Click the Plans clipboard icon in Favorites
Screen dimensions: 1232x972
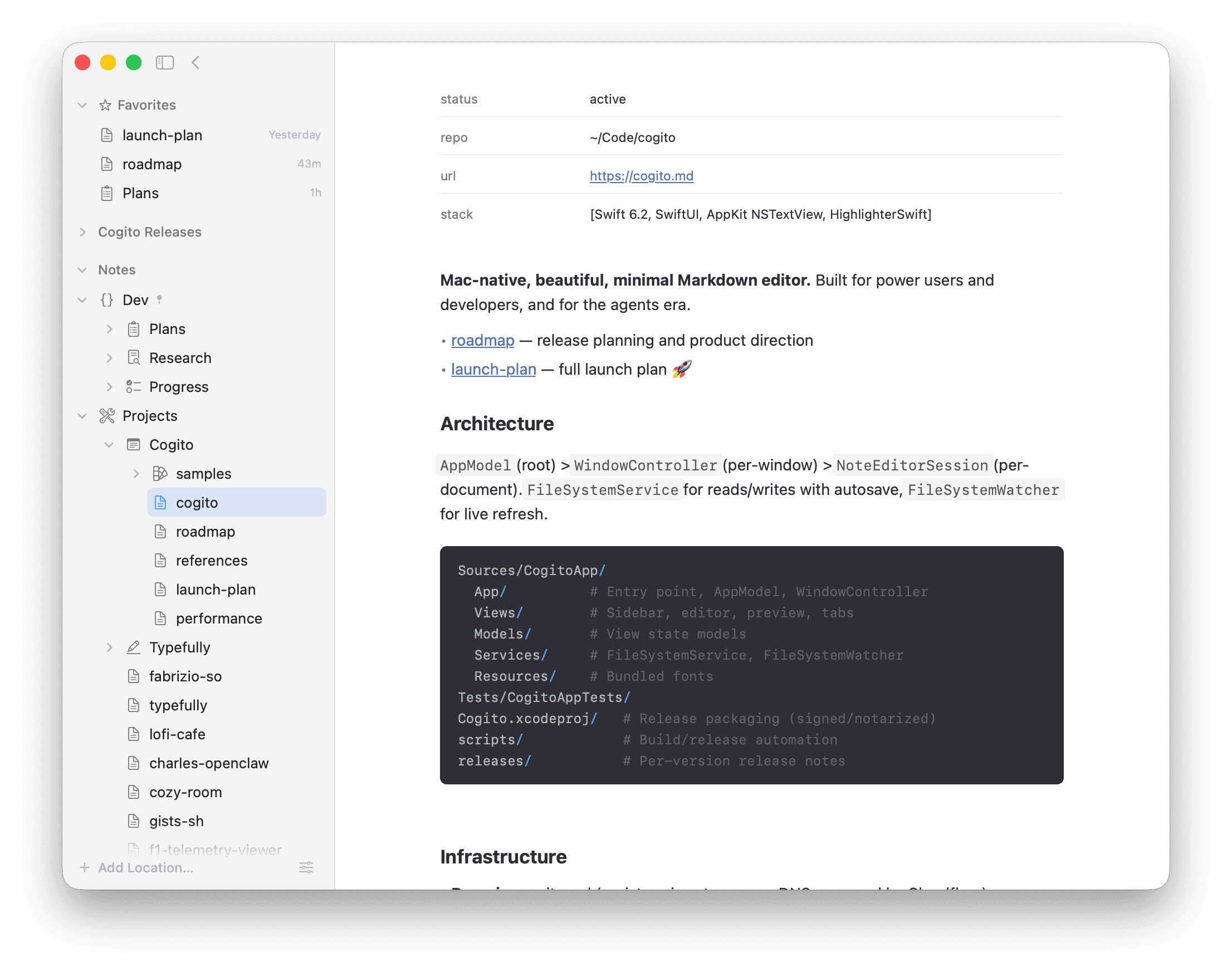tap(106, 194)
